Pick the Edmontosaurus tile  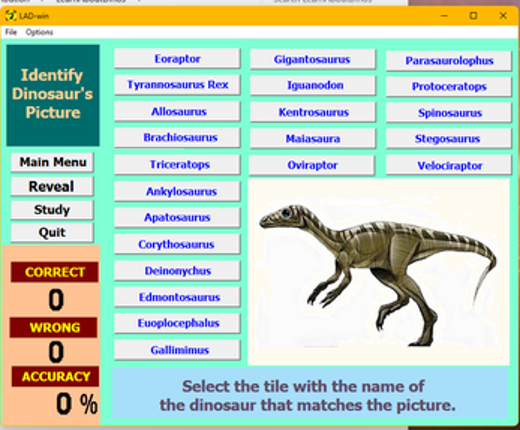tap(177, 297)
